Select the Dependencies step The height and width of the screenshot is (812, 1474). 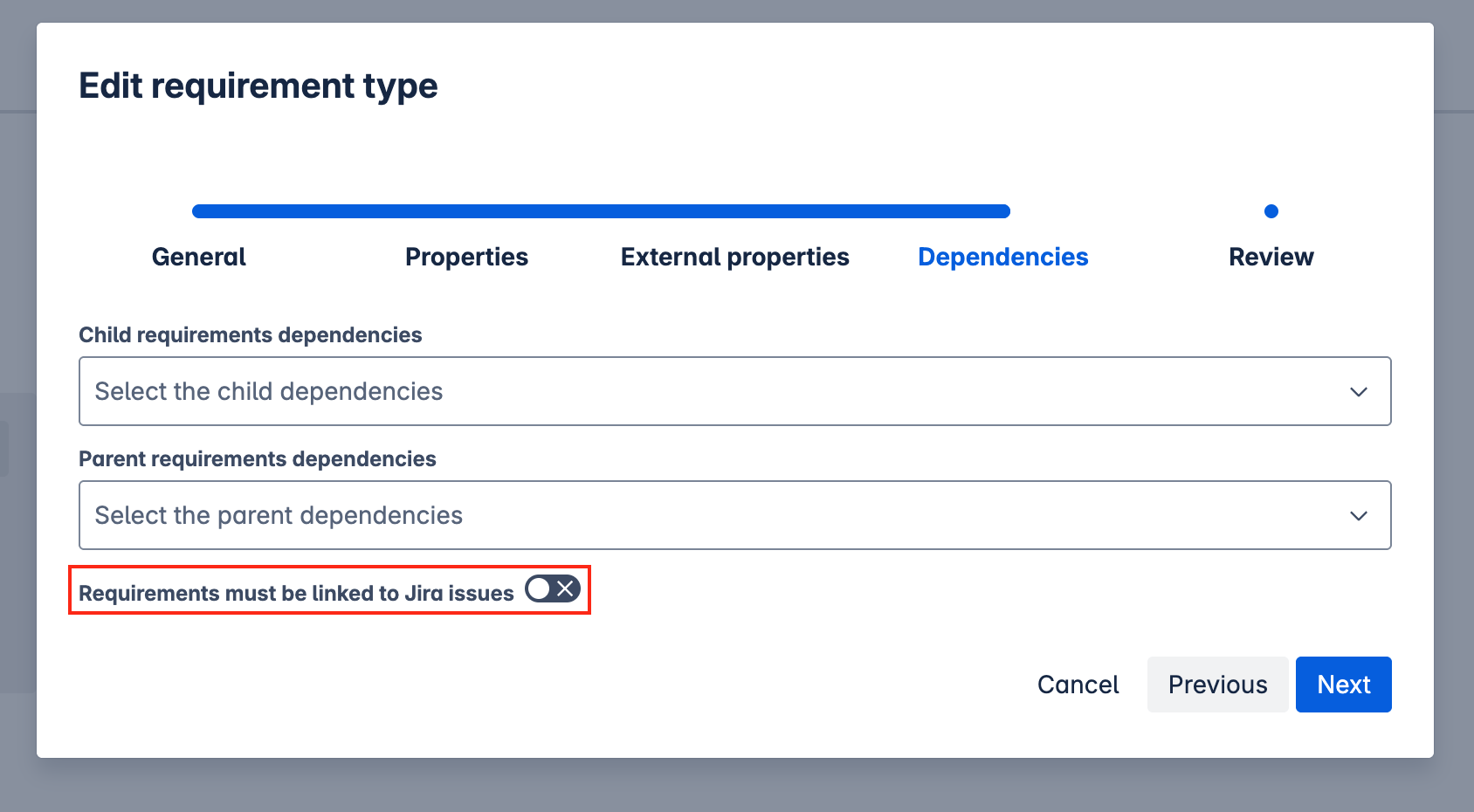(x=1002, y=257)
